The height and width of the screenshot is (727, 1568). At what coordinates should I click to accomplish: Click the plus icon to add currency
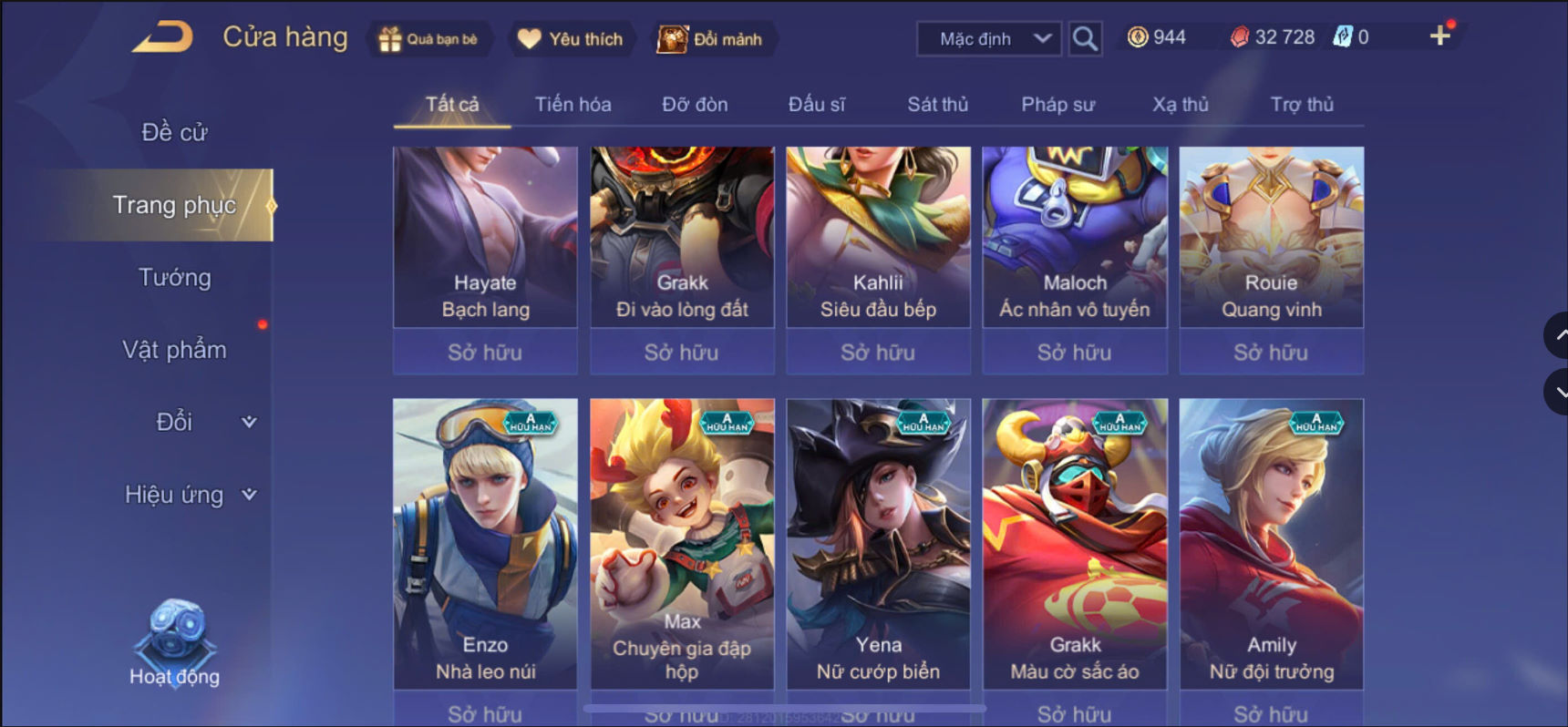1440,36
